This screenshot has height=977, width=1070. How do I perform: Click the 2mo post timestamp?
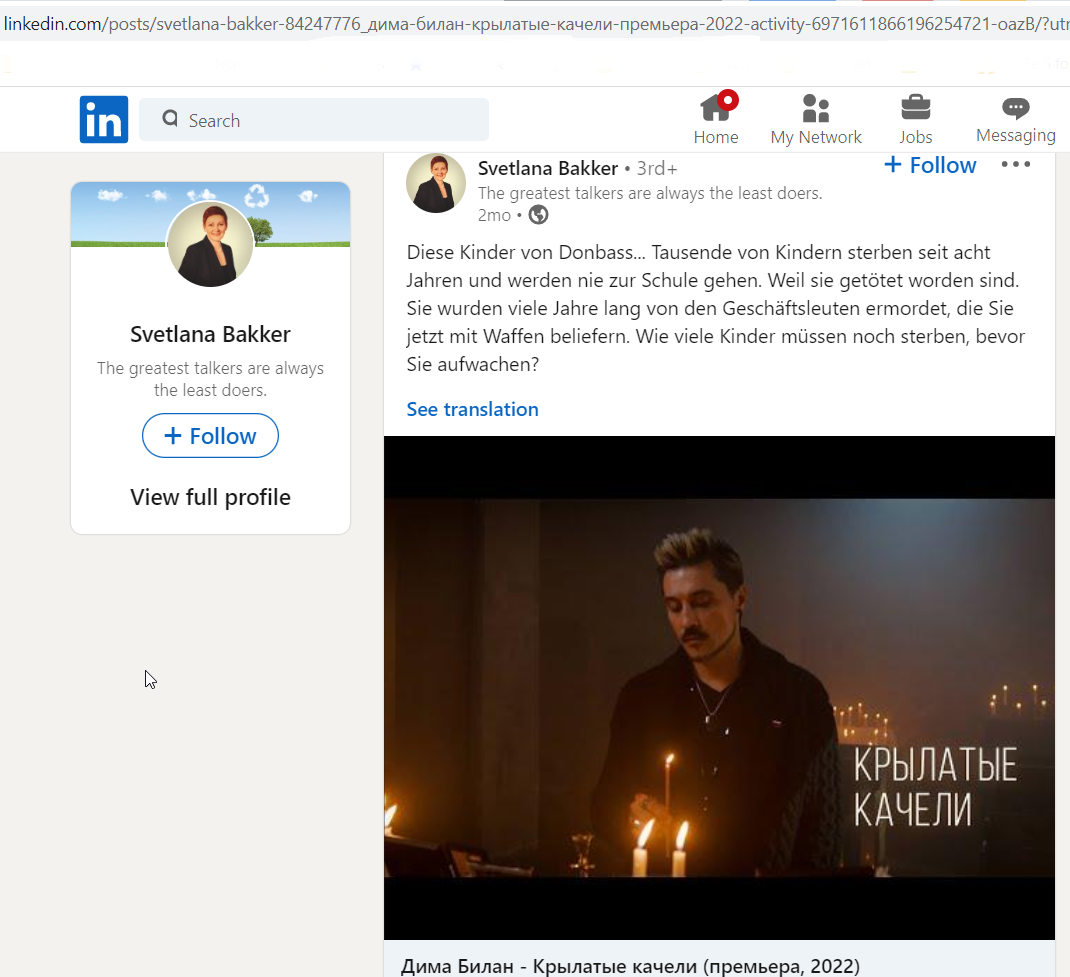494,216
